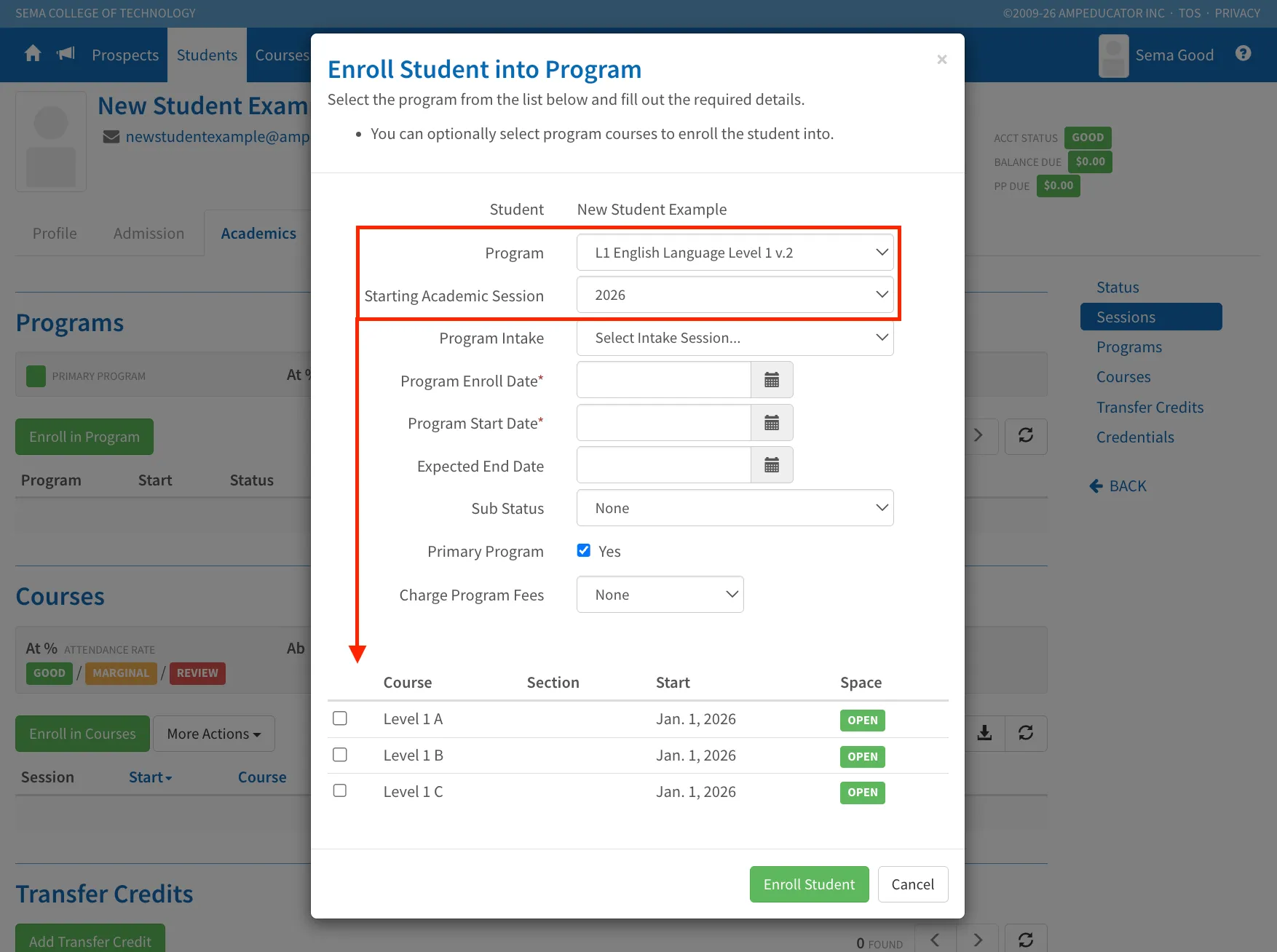Viewport: 1277px width, 952px height.
Task: Go to next page in Transfer Credits list
Action: tap(978, 940)
